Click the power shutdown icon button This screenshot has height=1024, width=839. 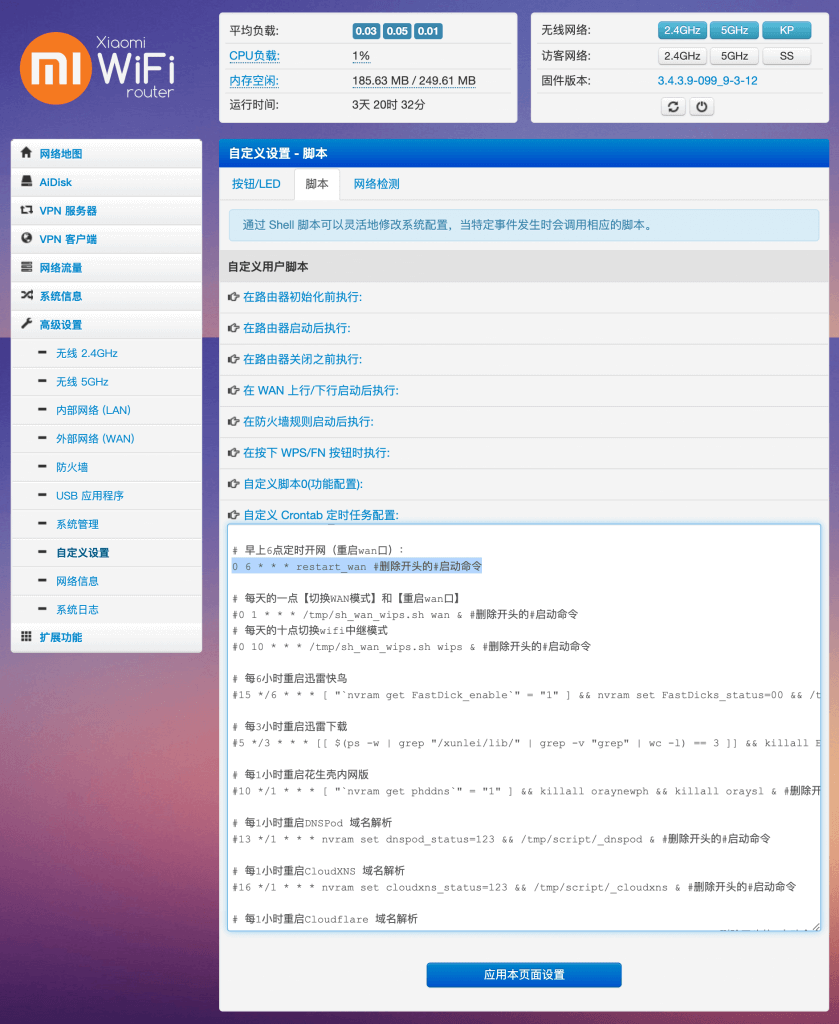(702, 106)
